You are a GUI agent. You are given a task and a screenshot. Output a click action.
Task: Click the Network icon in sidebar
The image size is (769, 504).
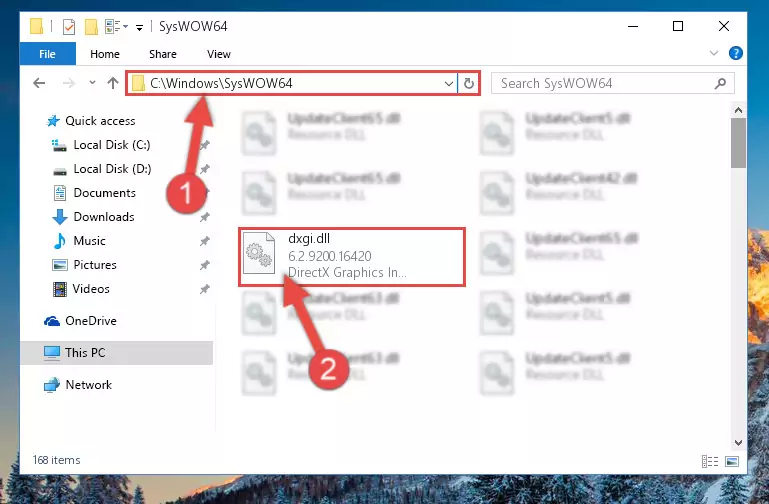point(51,385)
